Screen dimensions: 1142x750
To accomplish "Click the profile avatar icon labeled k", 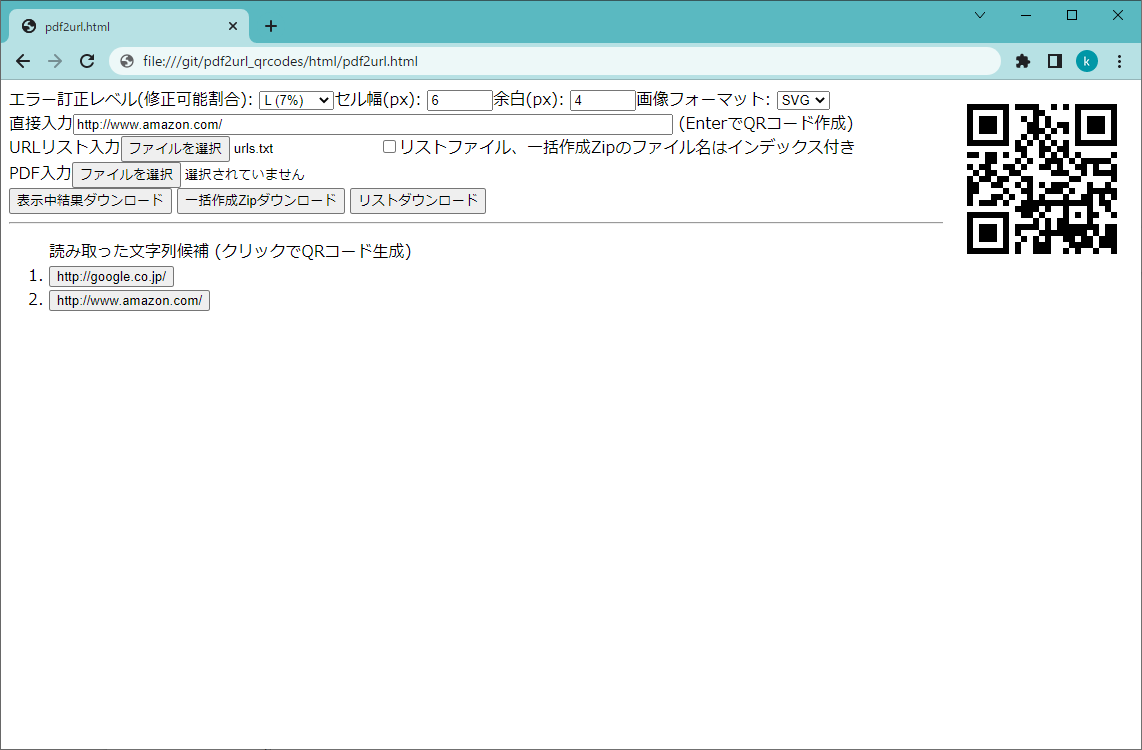I will tap(1087, 61).
